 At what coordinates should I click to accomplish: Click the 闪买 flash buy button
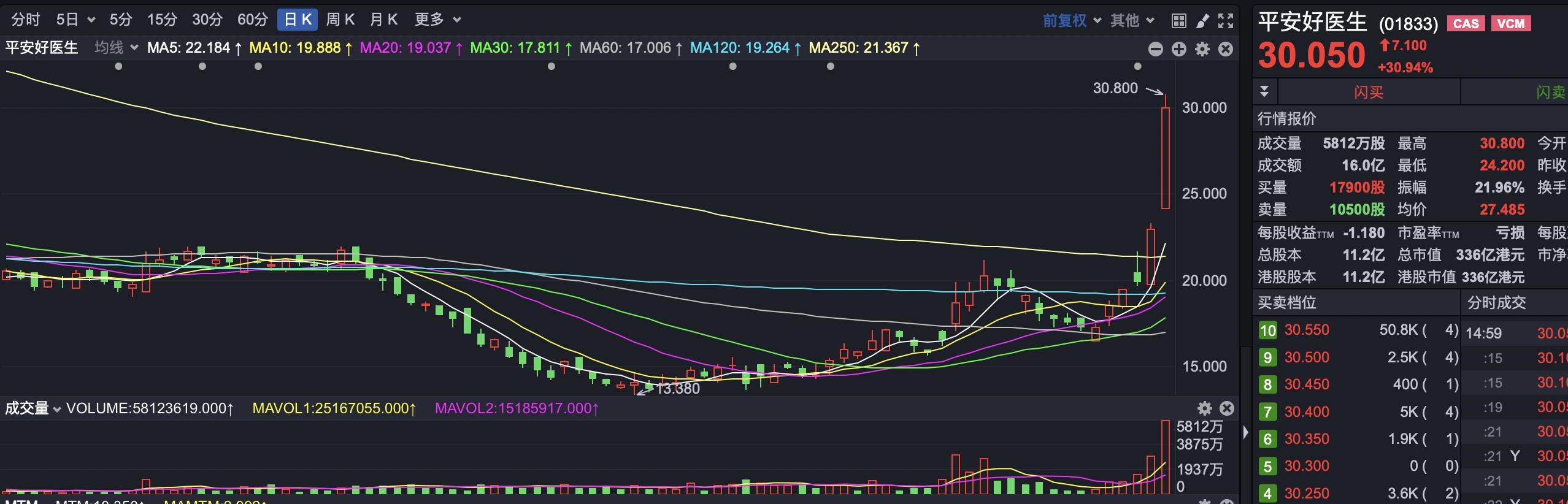tap(1369, 92)
